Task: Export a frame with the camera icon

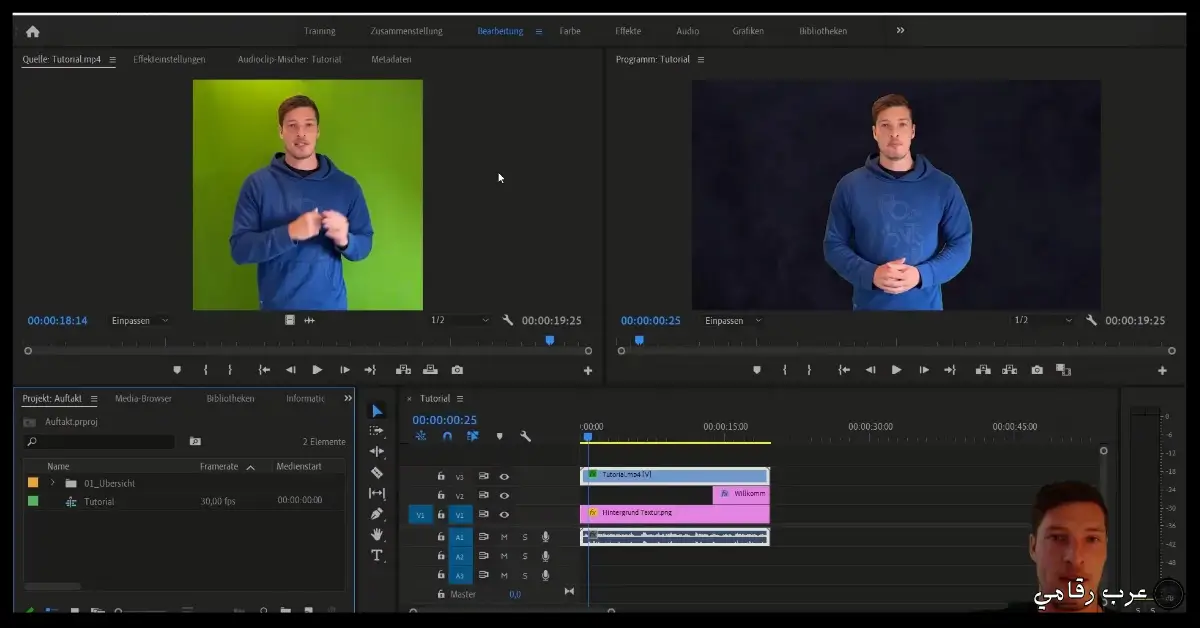Action: (1037, 369)
